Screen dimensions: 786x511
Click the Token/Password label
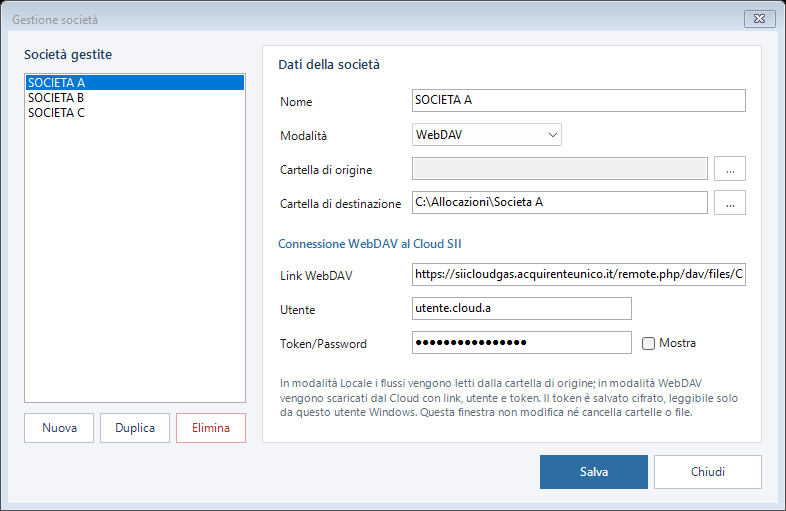[x=323, y=344]
